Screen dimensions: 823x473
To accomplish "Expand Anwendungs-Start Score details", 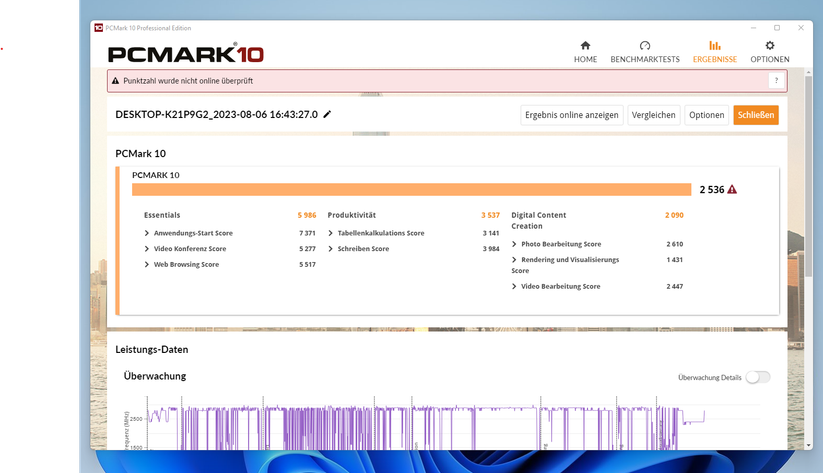I will [x=147, y=233].
